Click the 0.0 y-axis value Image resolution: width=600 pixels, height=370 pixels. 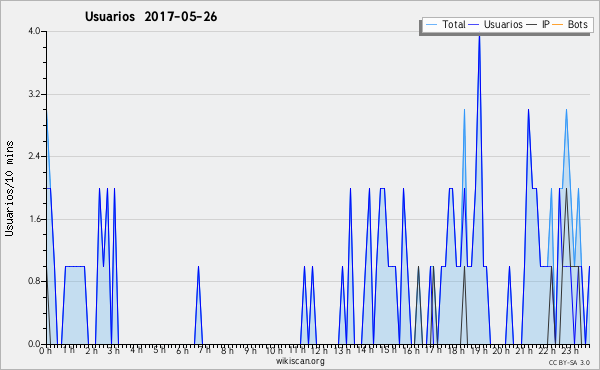pos(34,344)
